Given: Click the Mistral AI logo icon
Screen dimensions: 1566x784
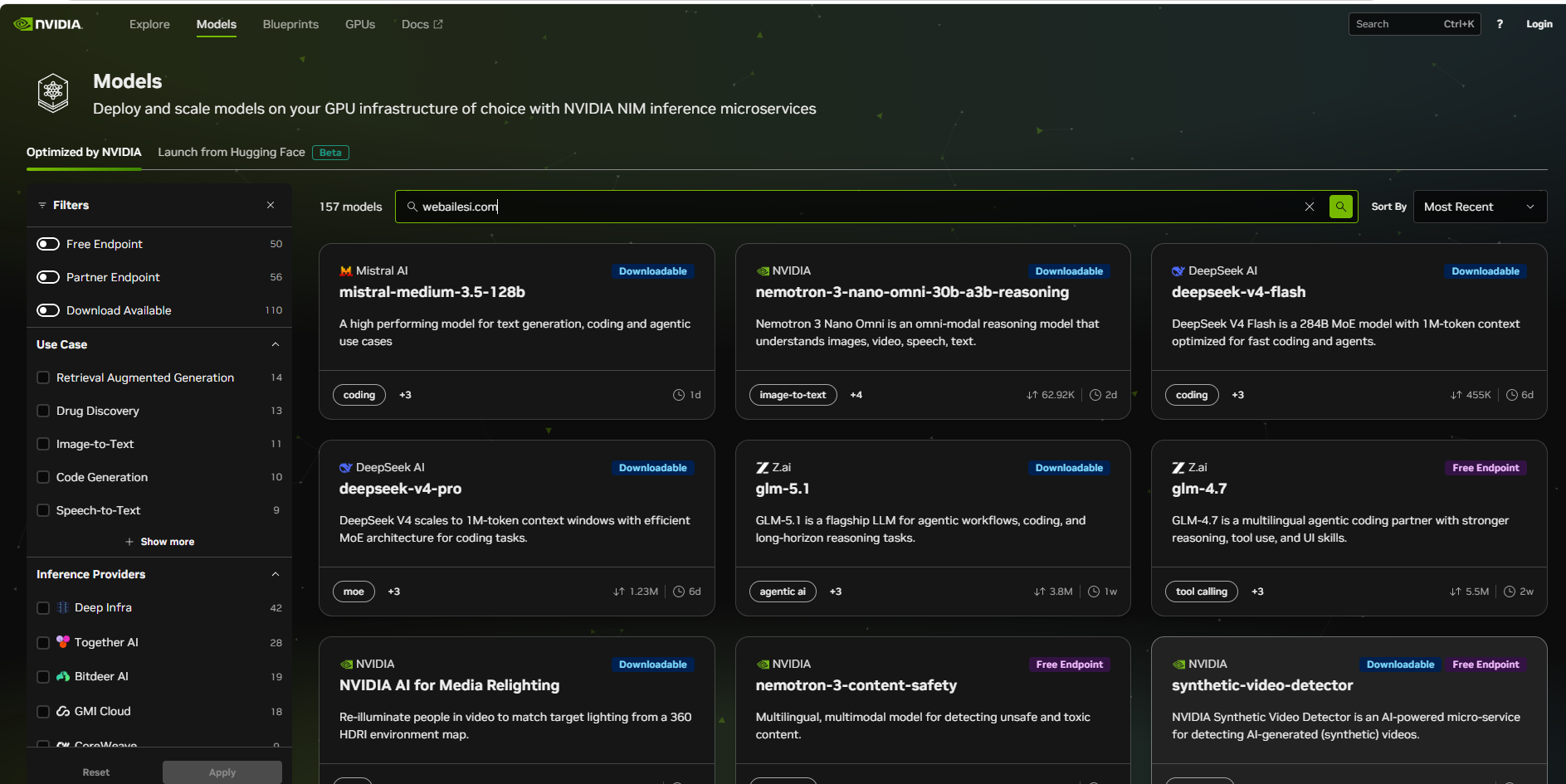Looking at the screenshot, I should (x=346, y=271).
